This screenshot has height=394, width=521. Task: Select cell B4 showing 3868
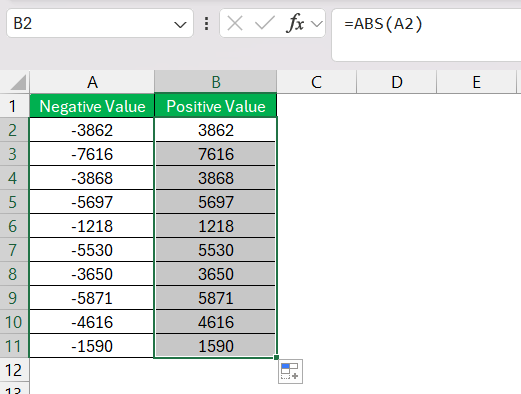click(x=216, y=178)
